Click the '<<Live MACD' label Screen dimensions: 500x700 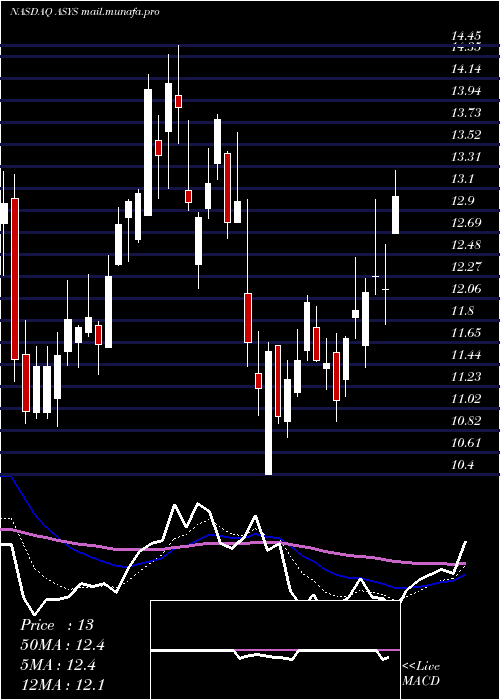(x=421, y=674)
